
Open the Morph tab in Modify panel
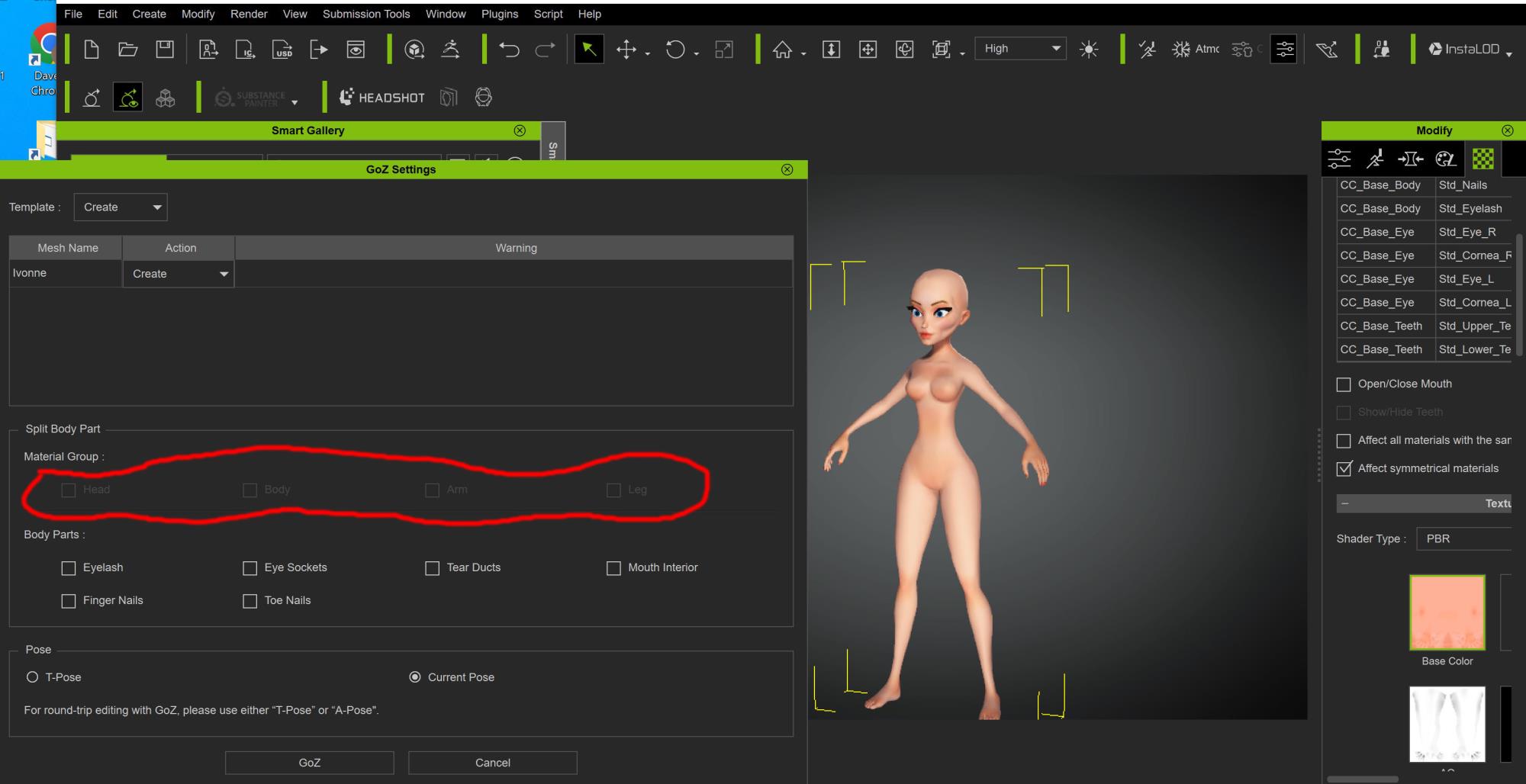1410,159
